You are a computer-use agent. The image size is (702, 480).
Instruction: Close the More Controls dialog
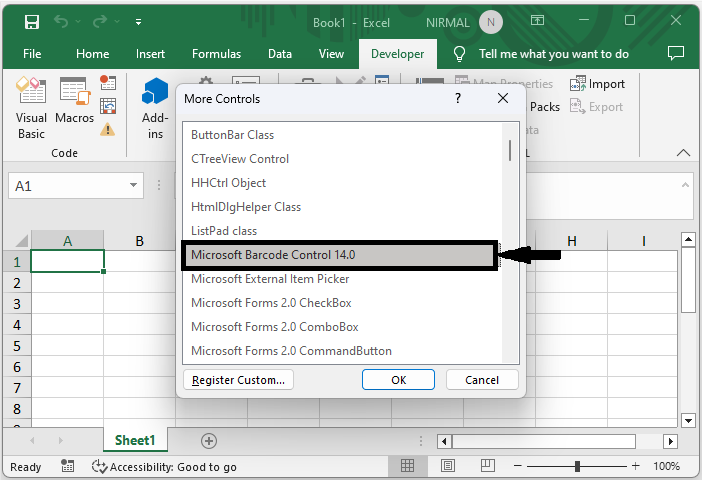(x=503, y=98)
